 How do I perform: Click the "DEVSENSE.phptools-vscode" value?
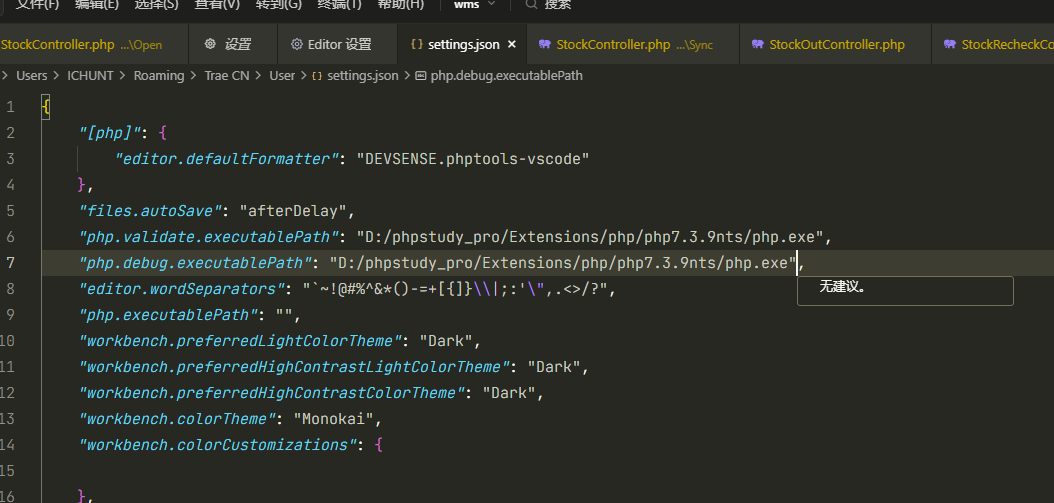(473, 159)
